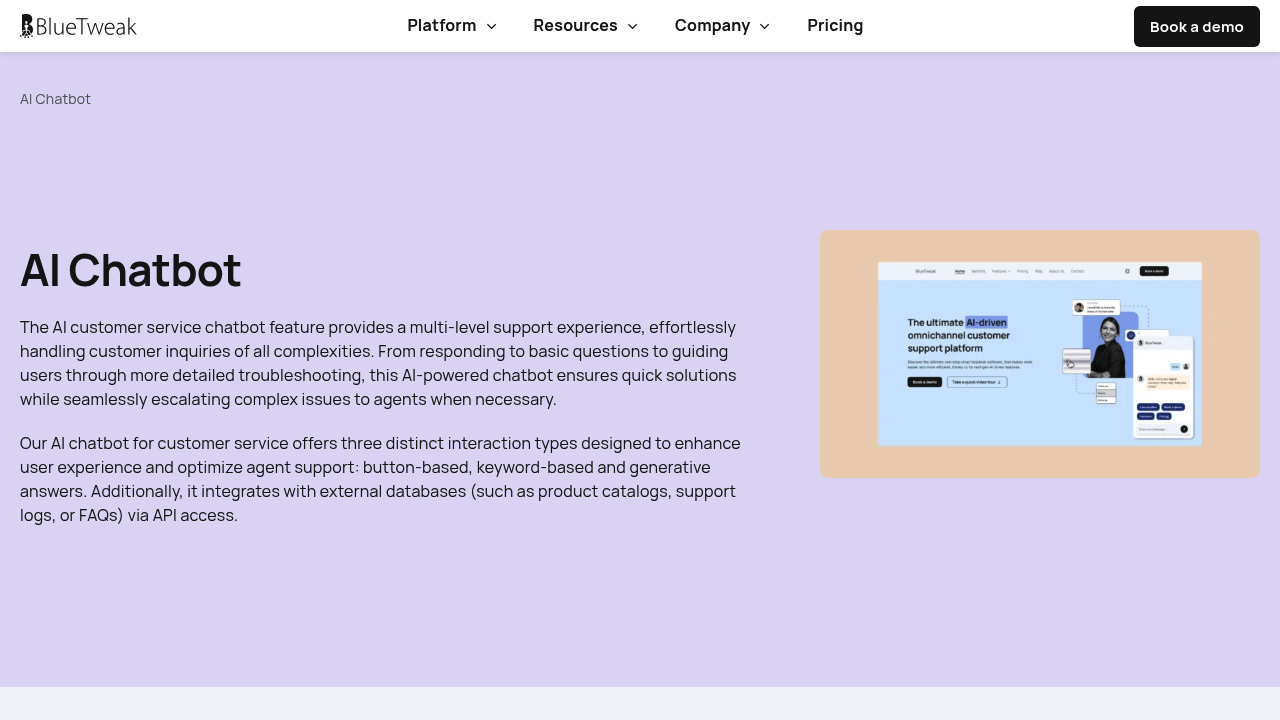Click the user avatar beside the Hello bubble
Viewport: 1280px width, 720px height.
(x=1186, y=366)
